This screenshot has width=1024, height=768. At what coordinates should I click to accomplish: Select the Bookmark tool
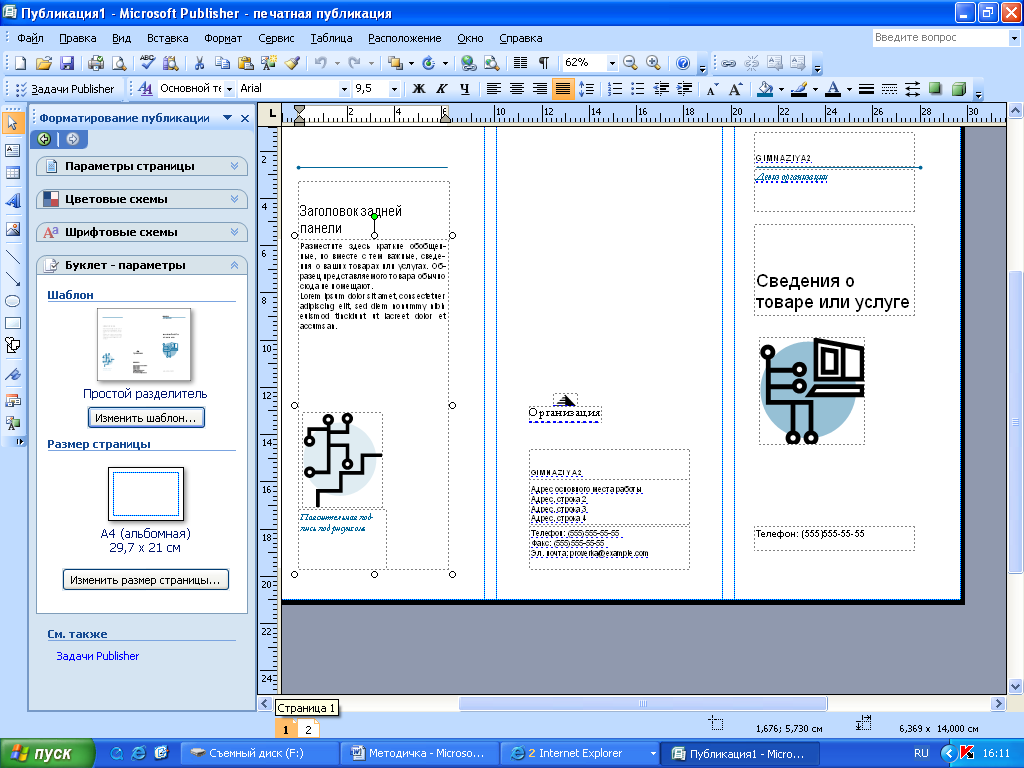click(12, 374)
